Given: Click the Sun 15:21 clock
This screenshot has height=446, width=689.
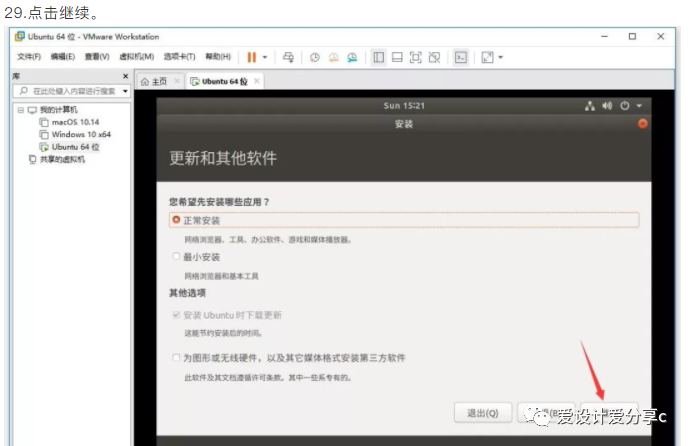Looking at the screenshot, I should 404,106.
